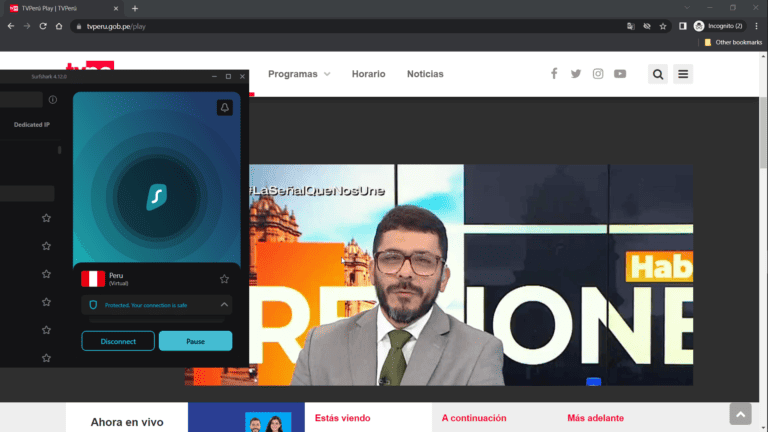Open a new Chrome tab
The image size is (768, 432).
click(135, 8)
